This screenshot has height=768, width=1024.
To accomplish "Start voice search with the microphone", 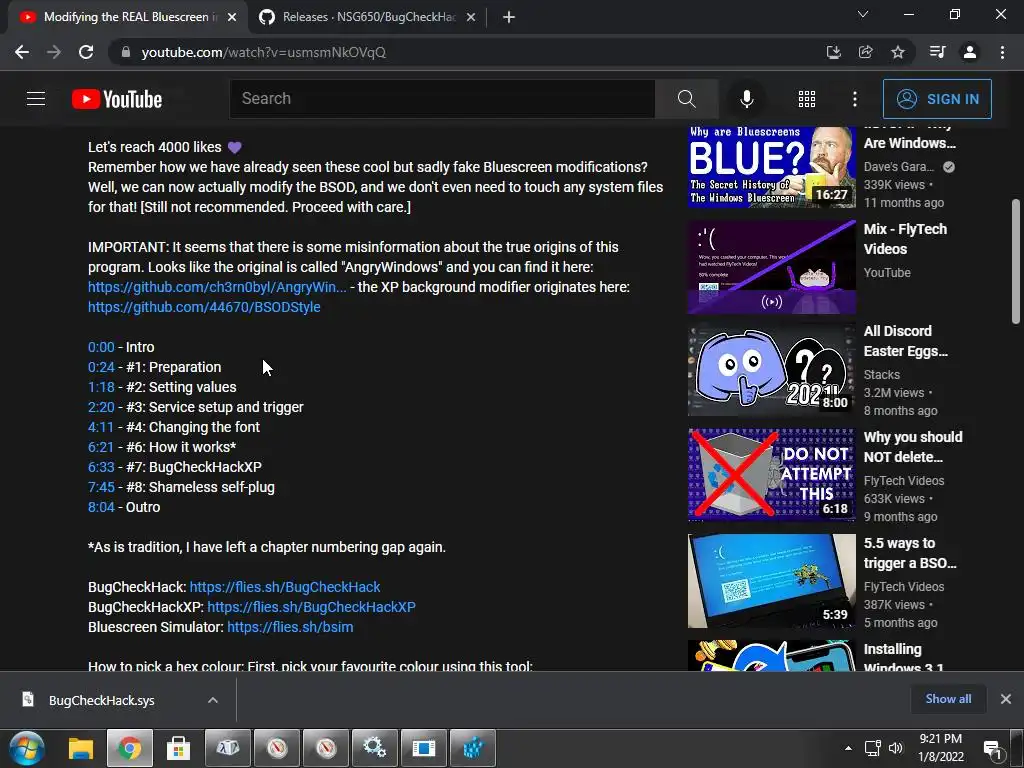I will point(746,99).
